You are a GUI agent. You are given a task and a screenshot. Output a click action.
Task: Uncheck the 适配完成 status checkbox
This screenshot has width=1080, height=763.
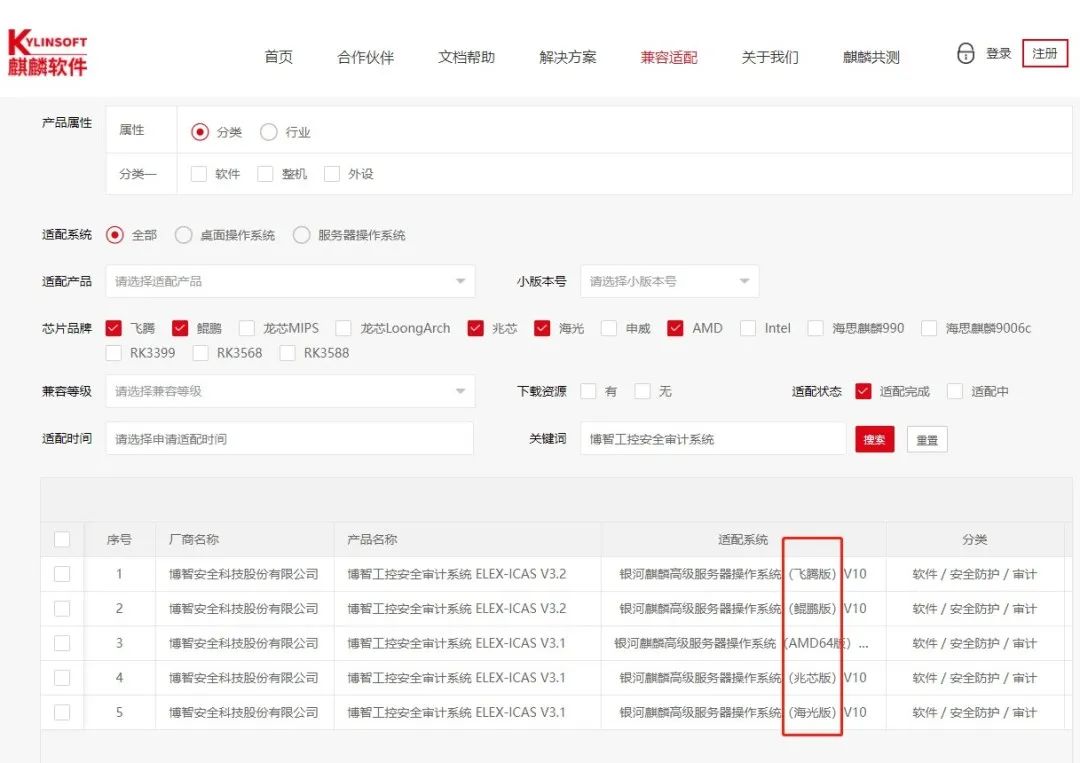(x=863, y=391)
